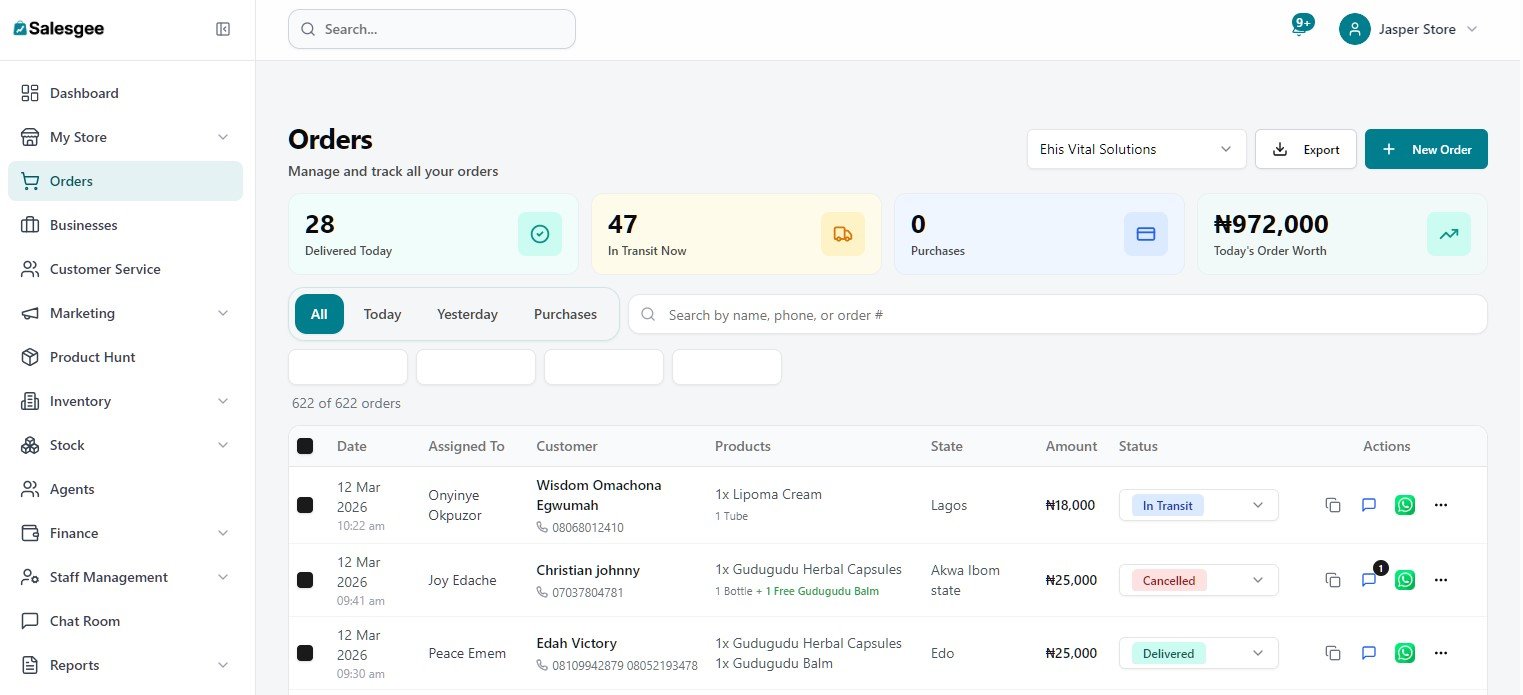Open the Customer Service section
This screenshot has height=695, width=1523.
click(105, 269)
